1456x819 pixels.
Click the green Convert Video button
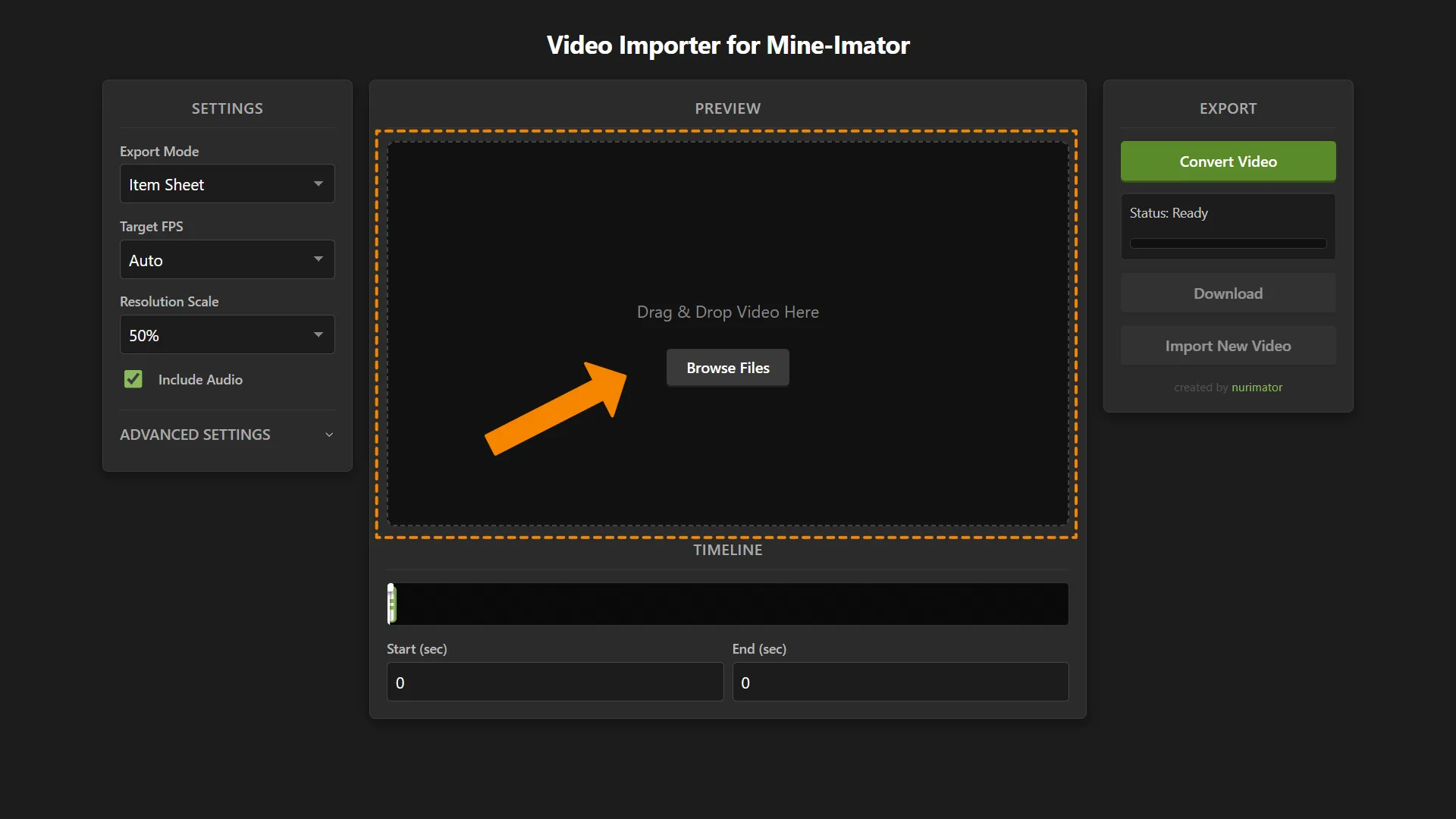tap(1228, 162)
